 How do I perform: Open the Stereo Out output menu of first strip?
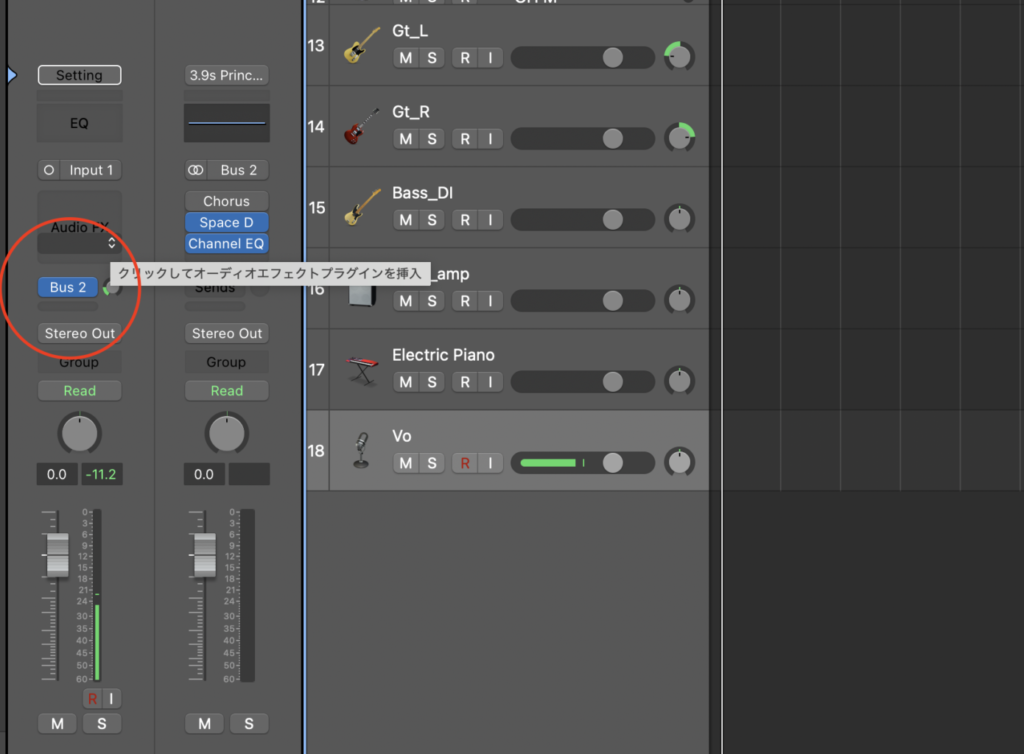(79, 333)
